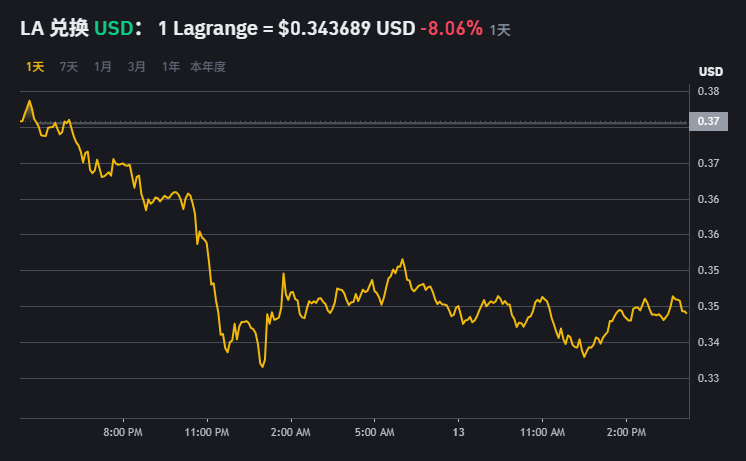Click the 11:00 PM time axis label
Screen dimensions: 746x461
(207, 432)
